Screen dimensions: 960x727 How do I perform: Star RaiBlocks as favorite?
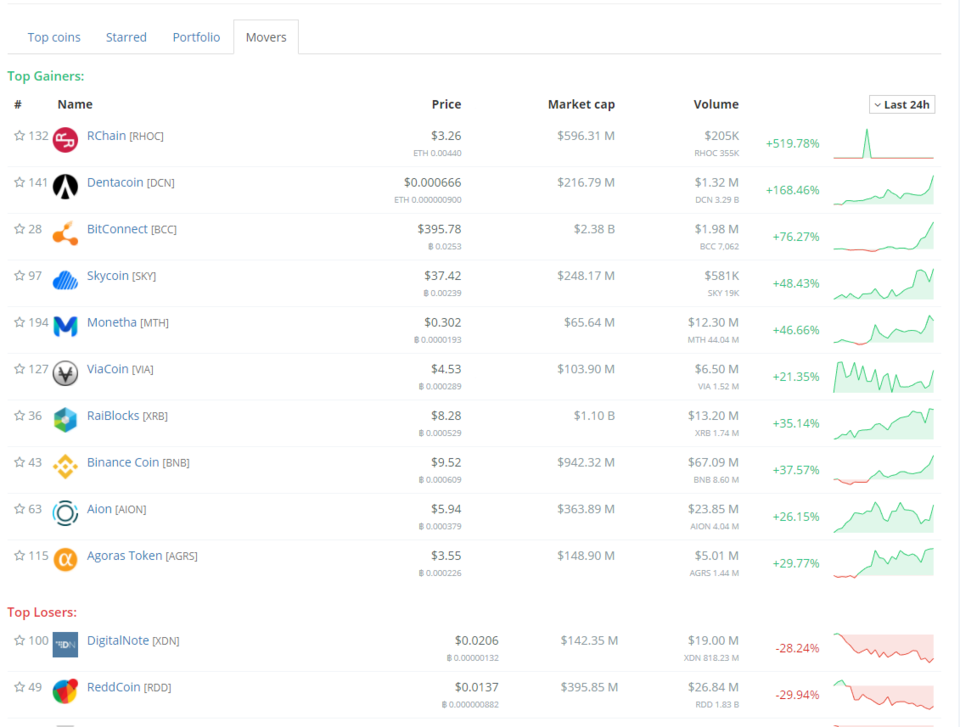pos(20,415)
